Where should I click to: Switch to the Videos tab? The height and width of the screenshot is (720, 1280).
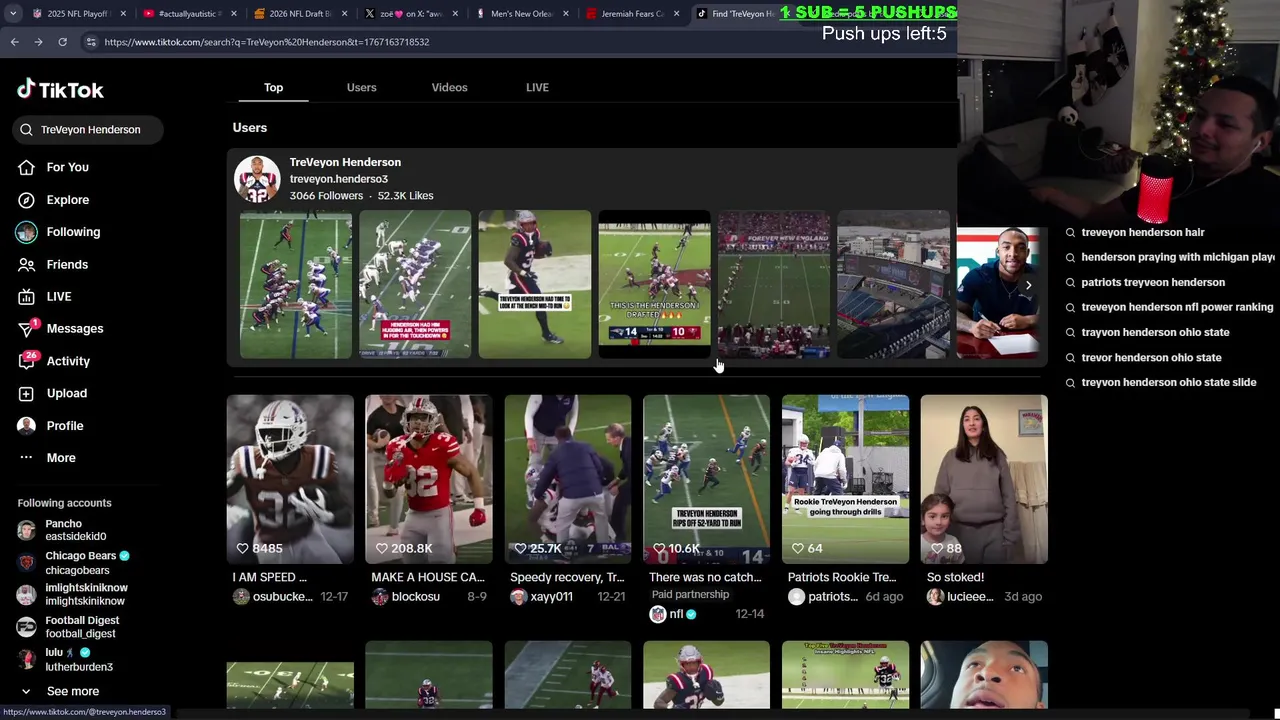449,87
